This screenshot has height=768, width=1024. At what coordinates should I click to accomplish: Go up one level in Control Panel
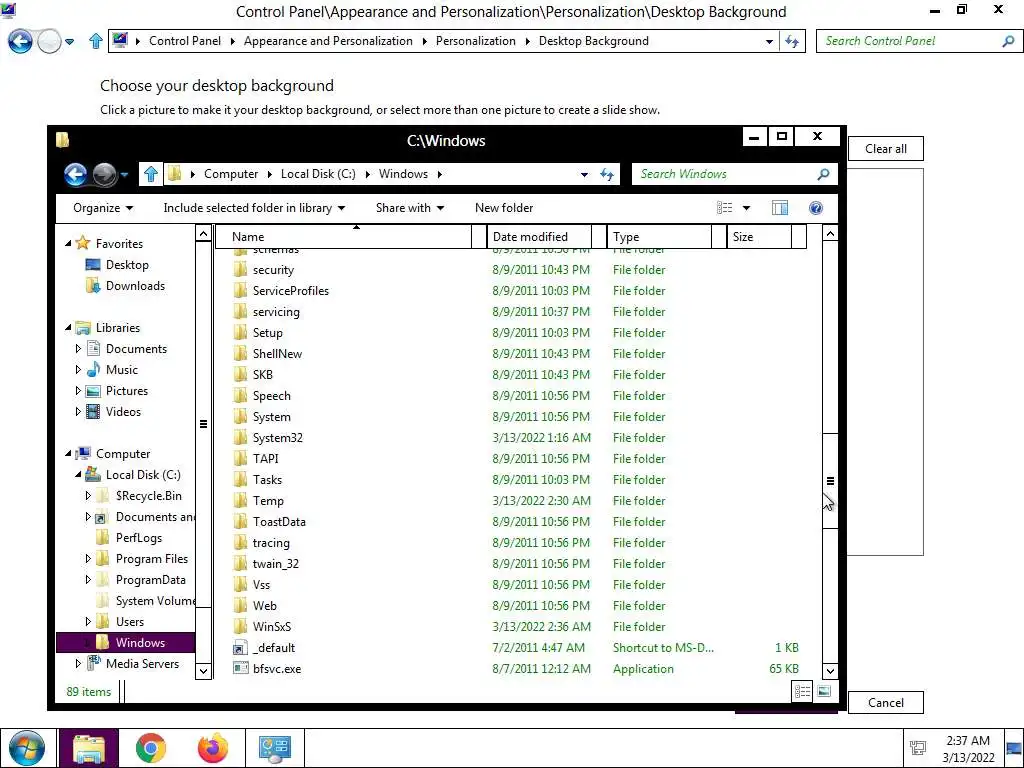point(96,41)
